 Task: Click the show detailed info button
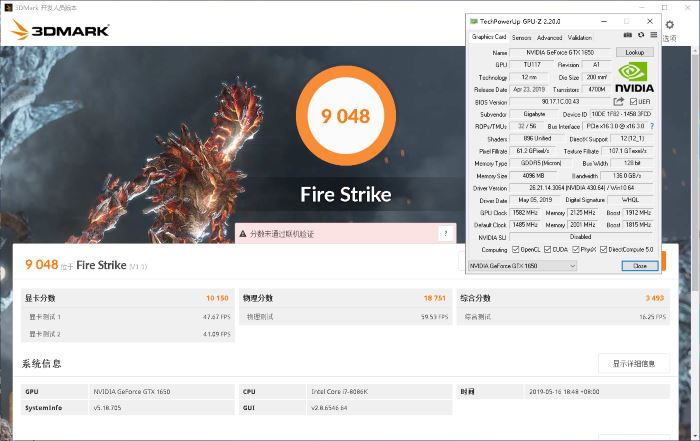[634, 363]
